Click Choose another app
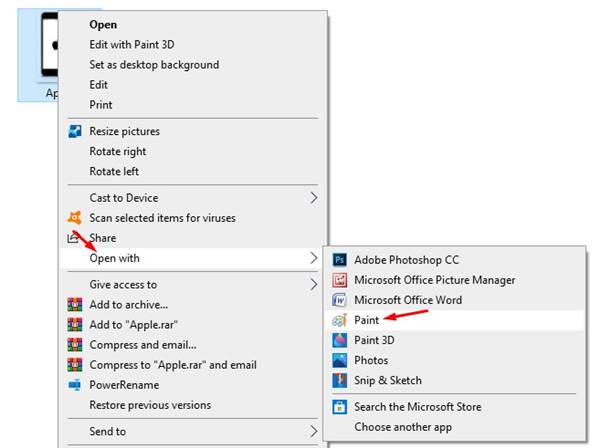 point(403,427)
